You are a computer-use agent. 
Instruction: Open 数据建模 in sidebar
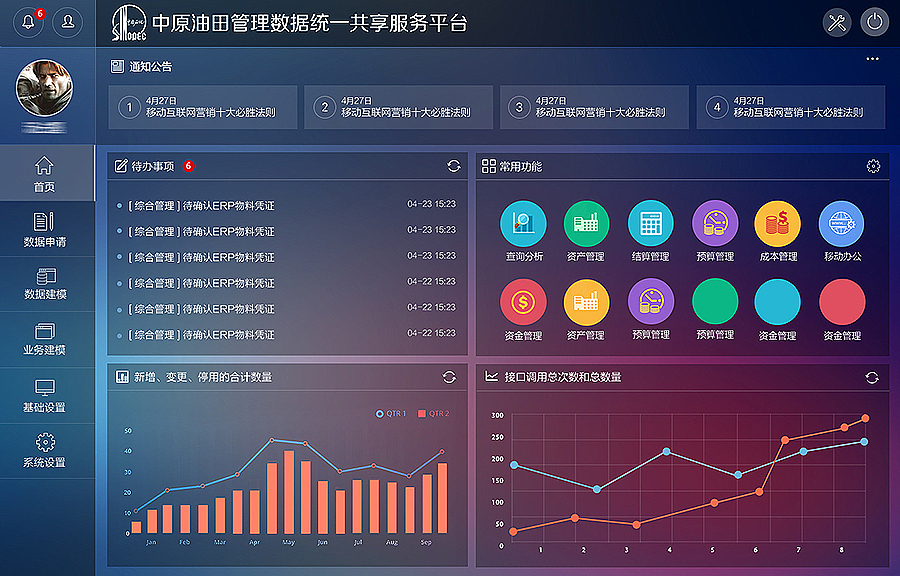(x=47, y=285)
